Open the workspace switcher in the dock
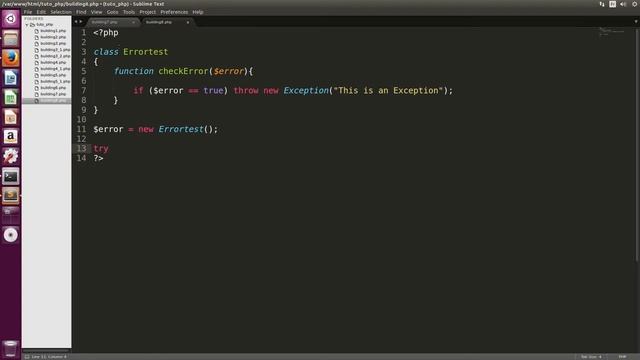This screenshot has height=360, width=640. click(11, 215)
